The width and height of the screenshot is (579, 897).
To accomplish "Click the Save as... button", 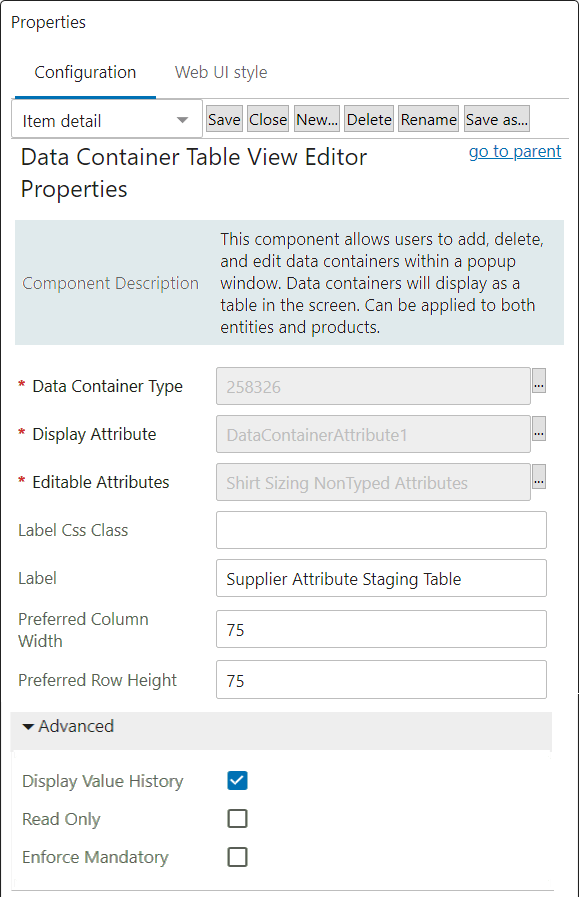I will tap(496, 118).
